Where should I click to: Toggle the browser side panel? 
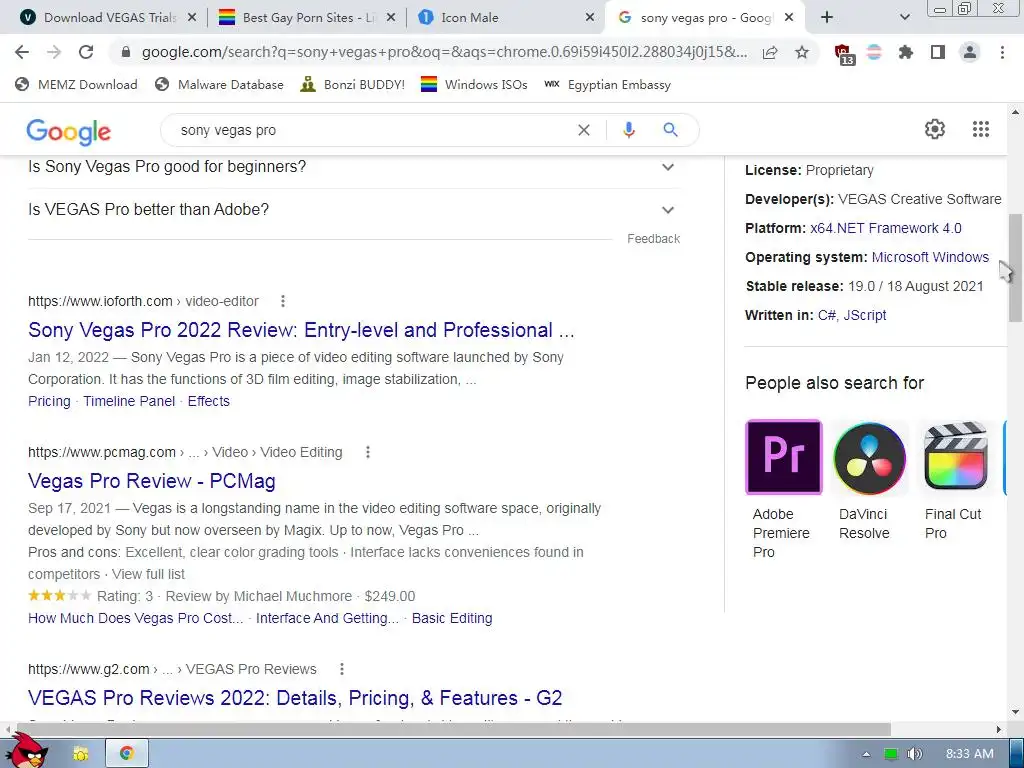tap(938, 52)
